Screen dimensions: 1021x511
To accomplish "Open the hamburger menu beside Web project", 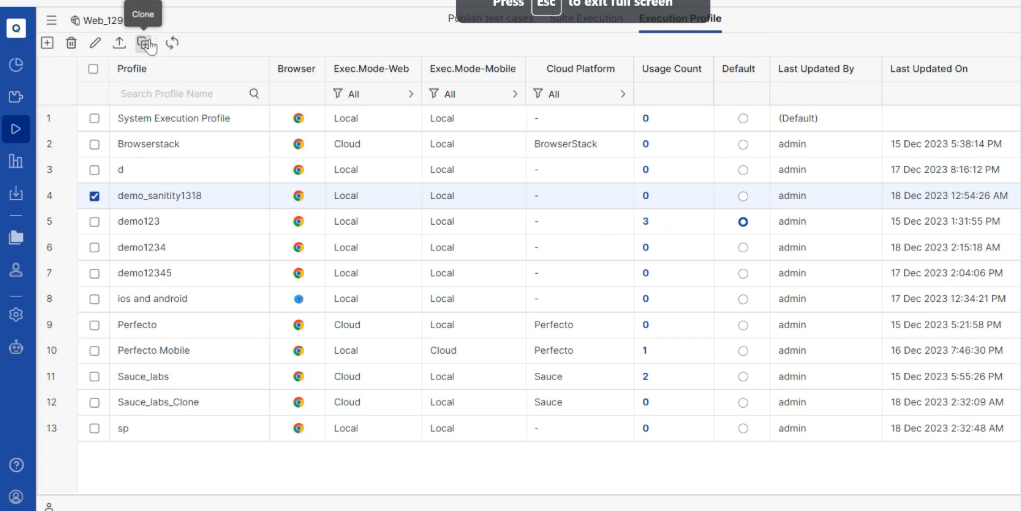I will [x=51, y=20].
